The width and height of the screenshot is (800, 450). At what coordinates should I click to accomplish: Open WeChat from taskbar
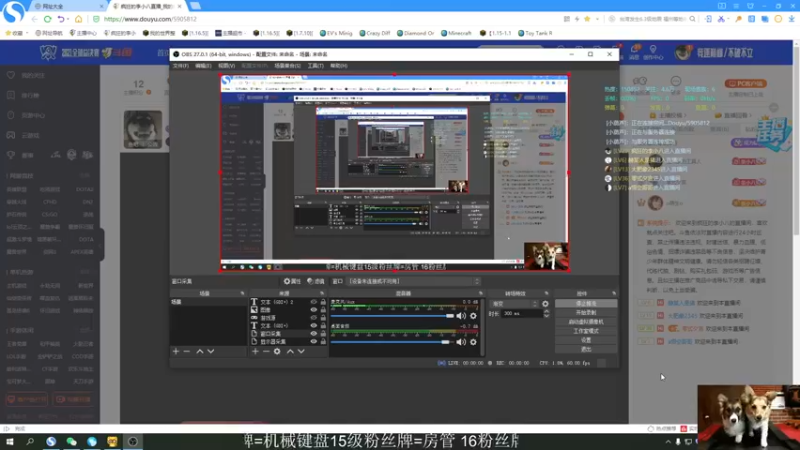click(x=71, y=441)
